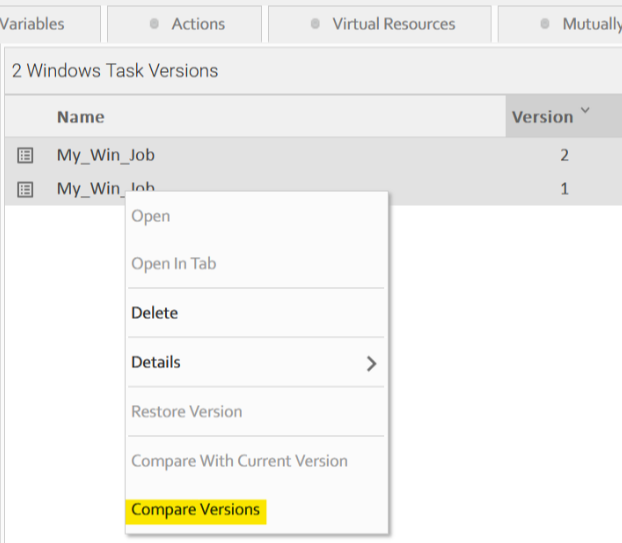
Task: Click Details in the context menu
Action: pos(156,362)
